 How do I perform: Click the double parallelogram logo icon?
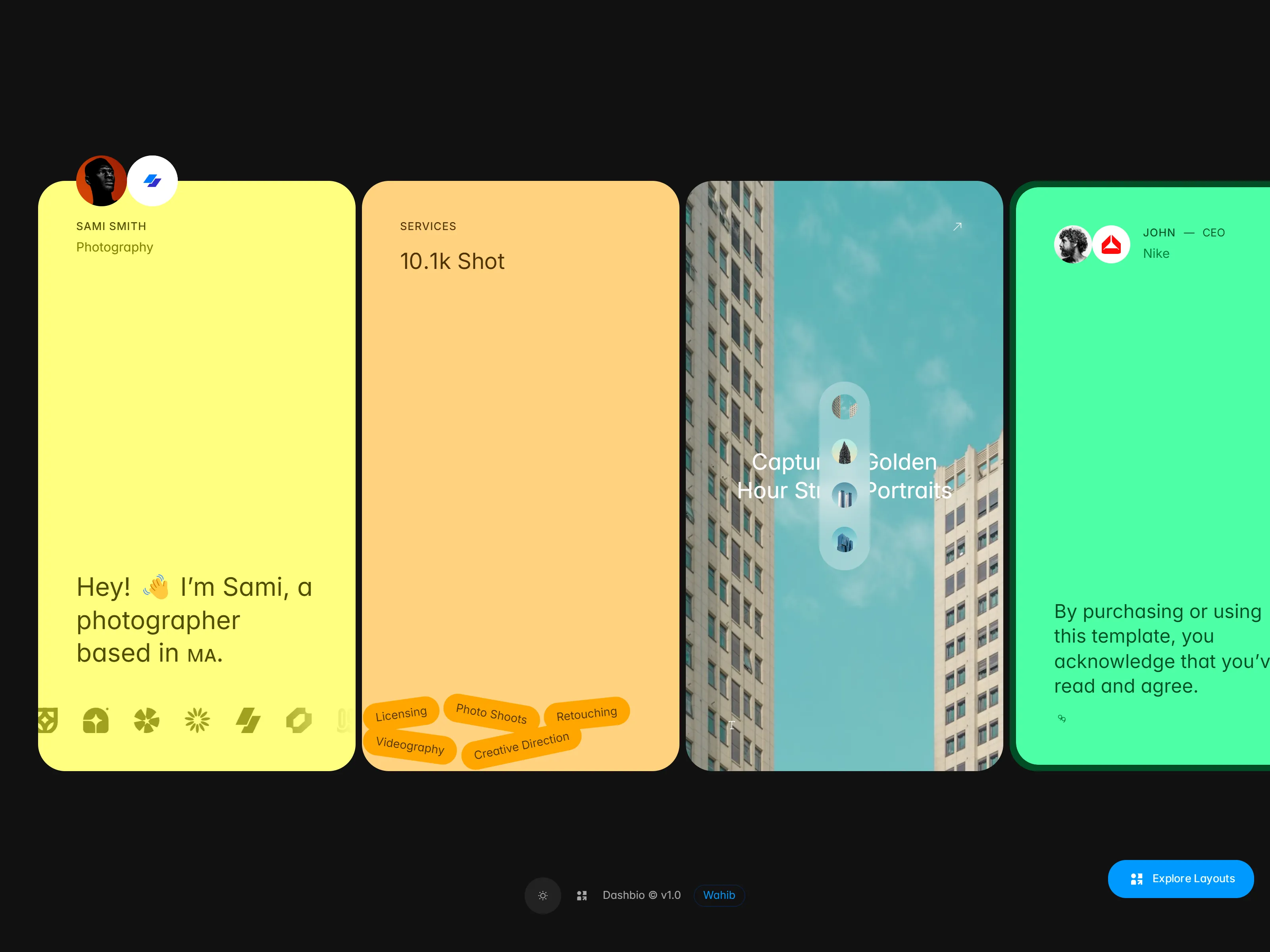[248, 720]
